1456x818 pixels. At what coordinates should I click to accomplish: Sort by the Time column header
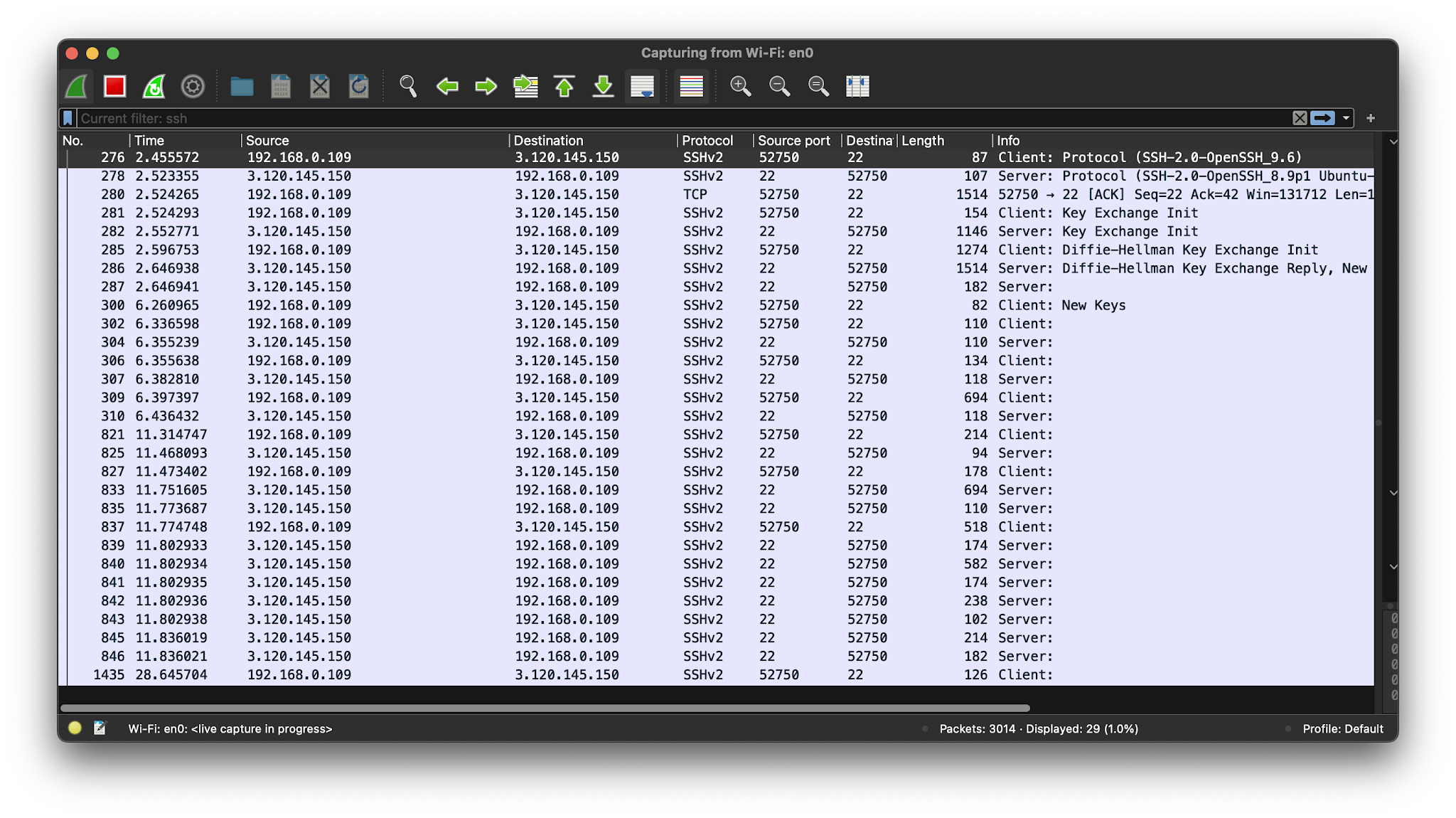(x=186, y=141)
